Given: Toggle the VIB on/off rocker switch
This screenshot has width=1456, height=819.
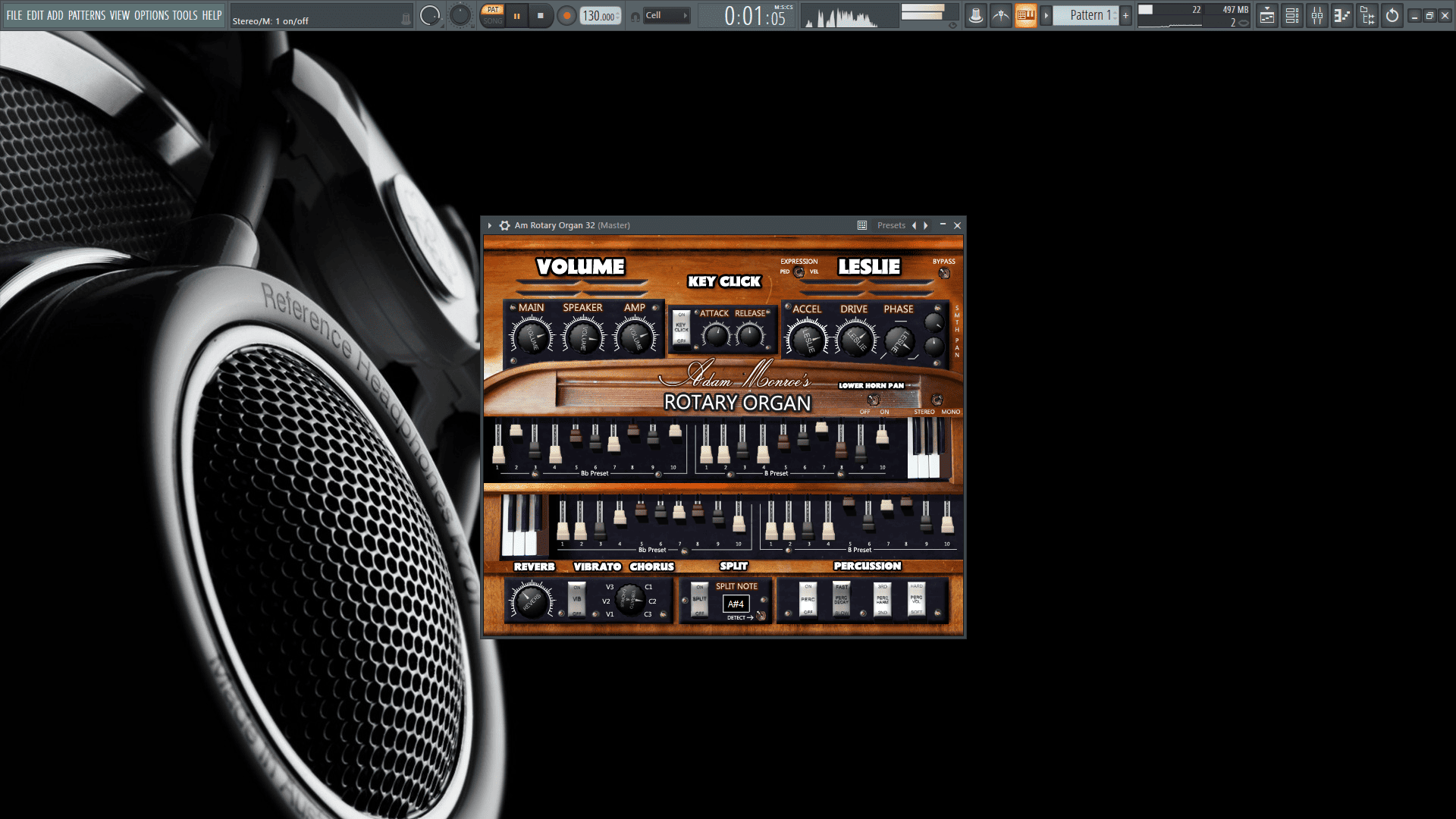Looking at the screenshot, I should pyautogui.click(x=577, y=600).
